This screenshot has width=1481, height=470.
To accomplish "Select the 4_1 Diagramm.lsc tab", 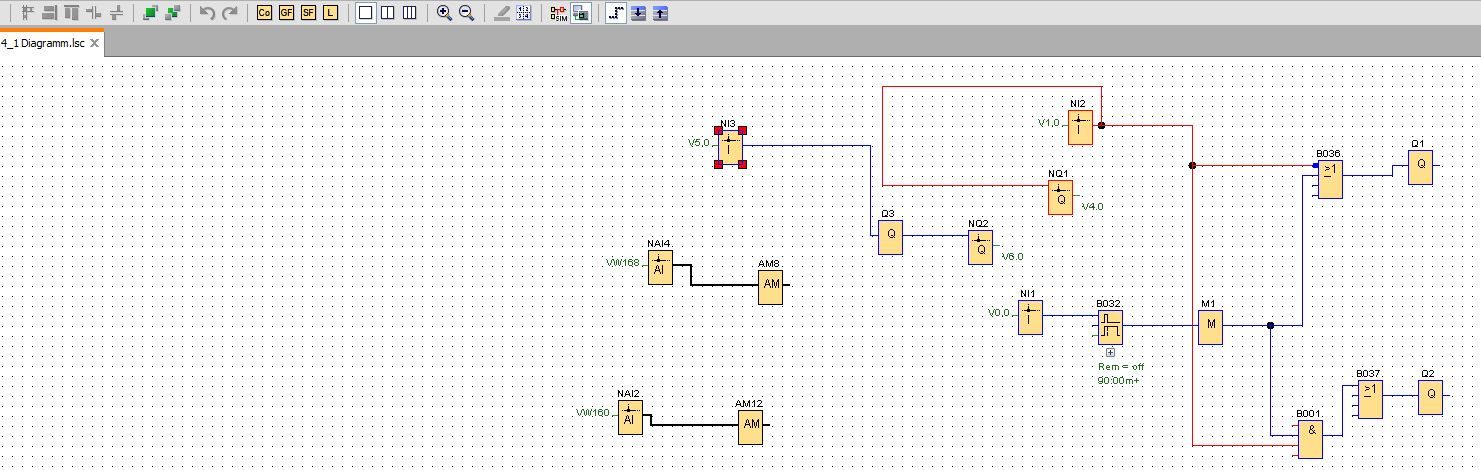I will [43, 43].
